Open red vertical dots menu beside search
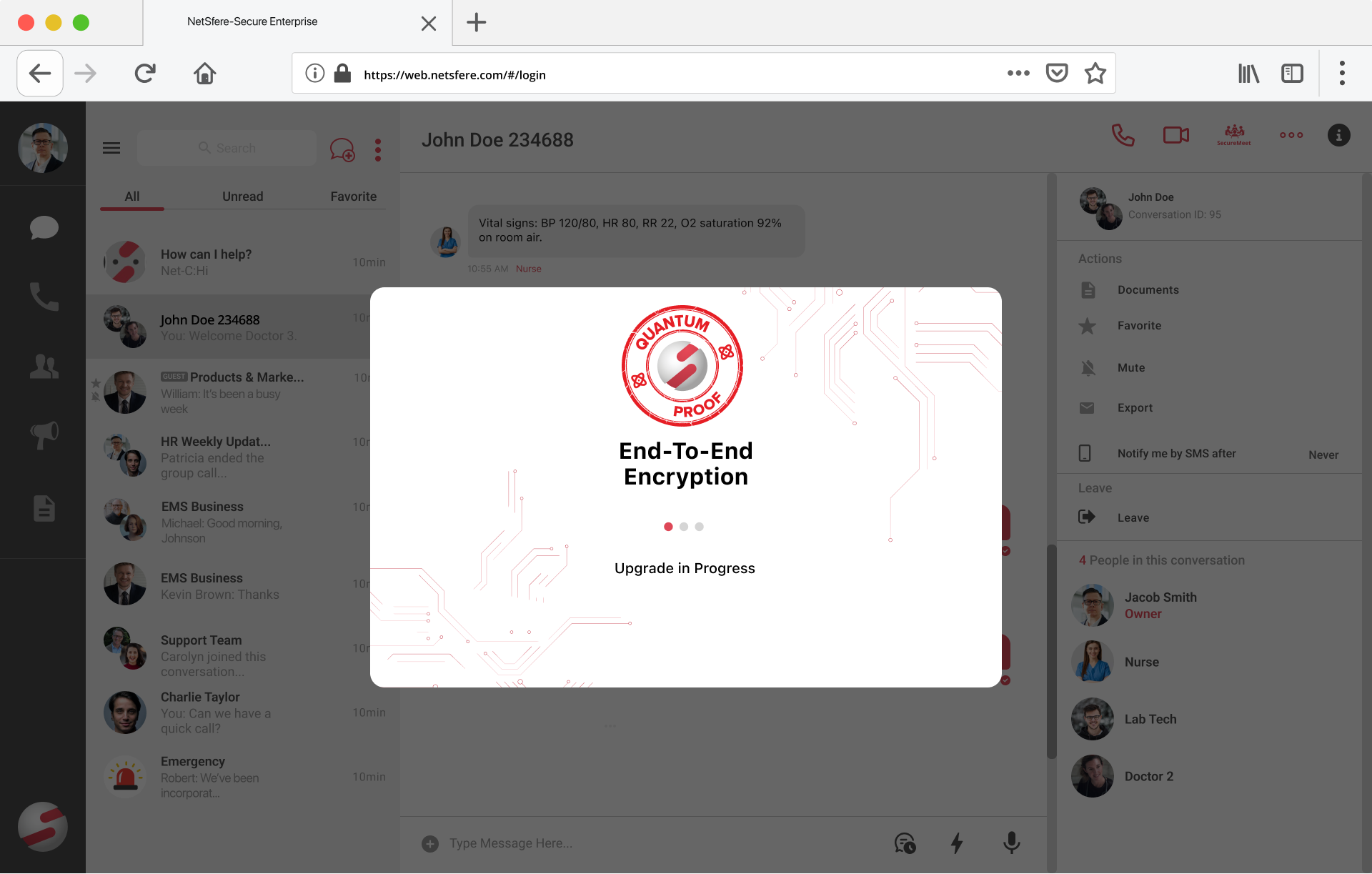Screen dimensions: 1372x874 click(378, 149)
